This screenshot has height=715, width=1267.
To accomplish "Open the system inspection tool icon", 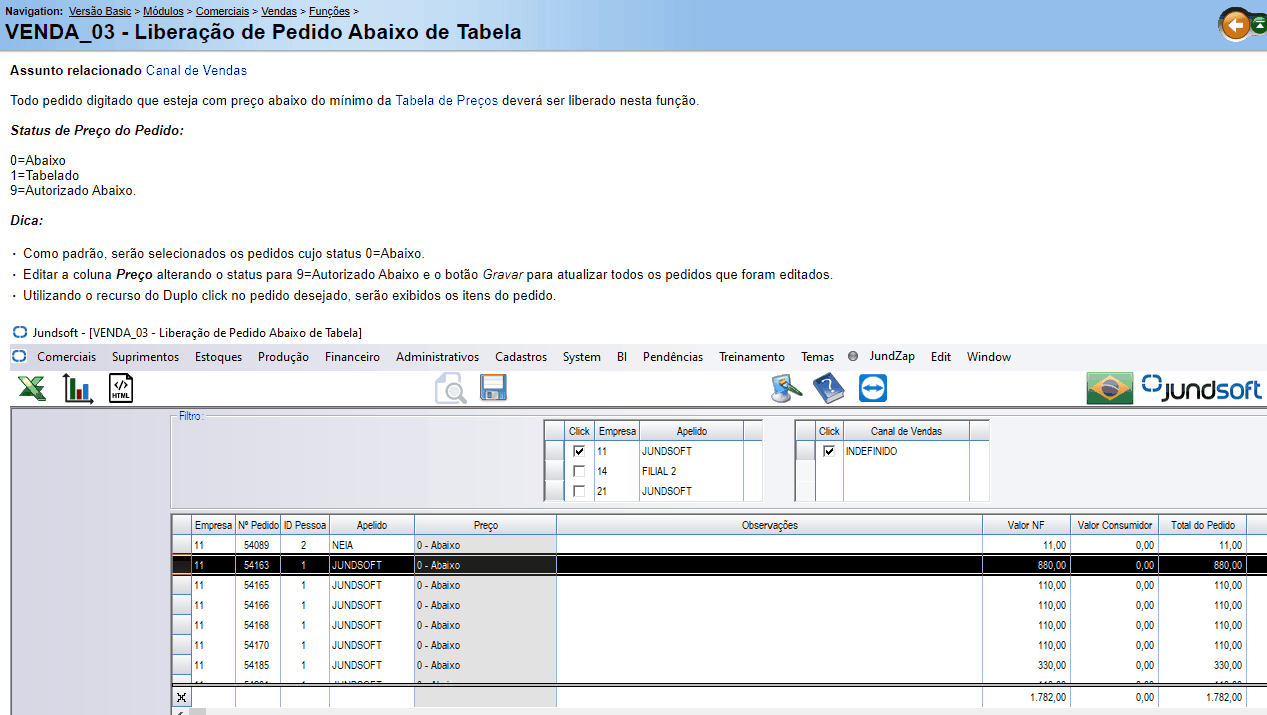I will coord(786,389).
